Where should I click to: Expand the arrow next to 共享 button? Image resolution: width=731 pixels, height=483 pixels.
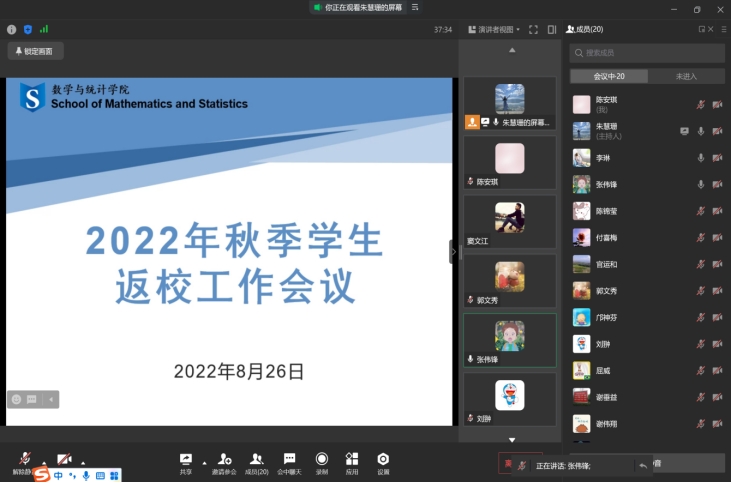click(x=204, y=463)
